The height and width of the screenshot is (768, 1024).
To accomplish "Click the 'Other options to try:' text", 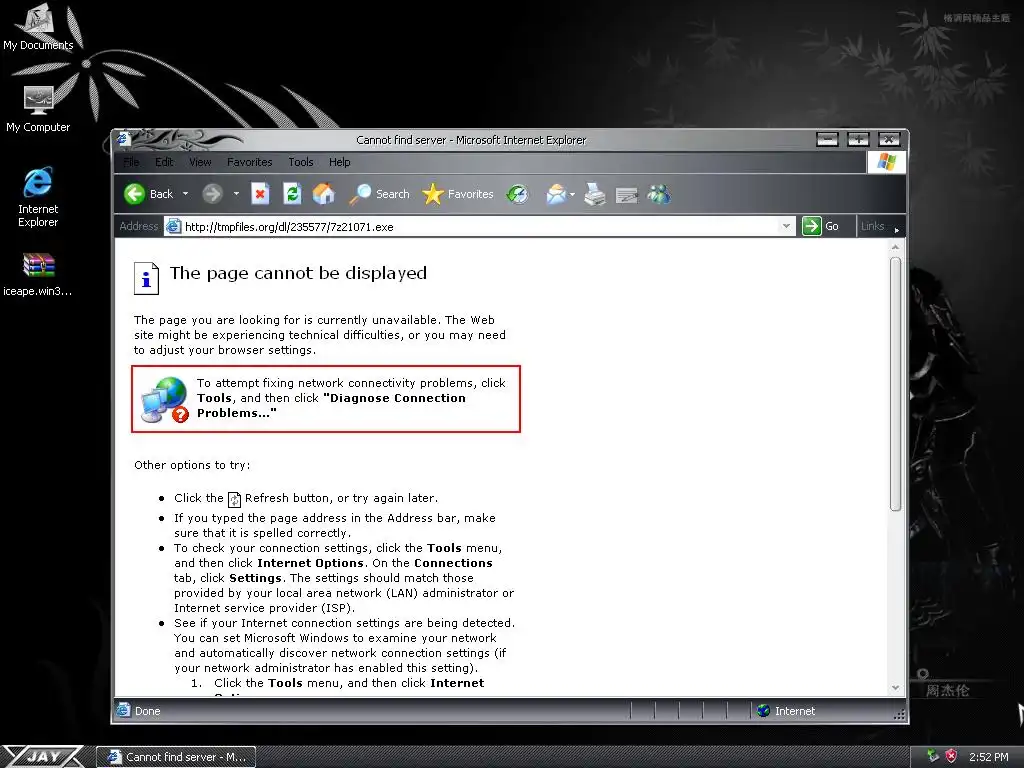I will click(192, 465).
